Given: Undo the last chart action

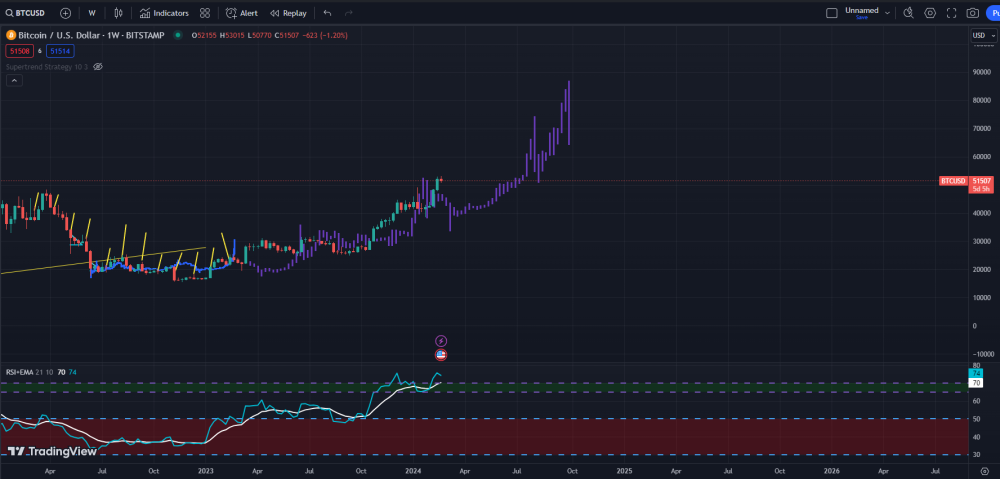Looking at the screenshot, I should (327, 13).
